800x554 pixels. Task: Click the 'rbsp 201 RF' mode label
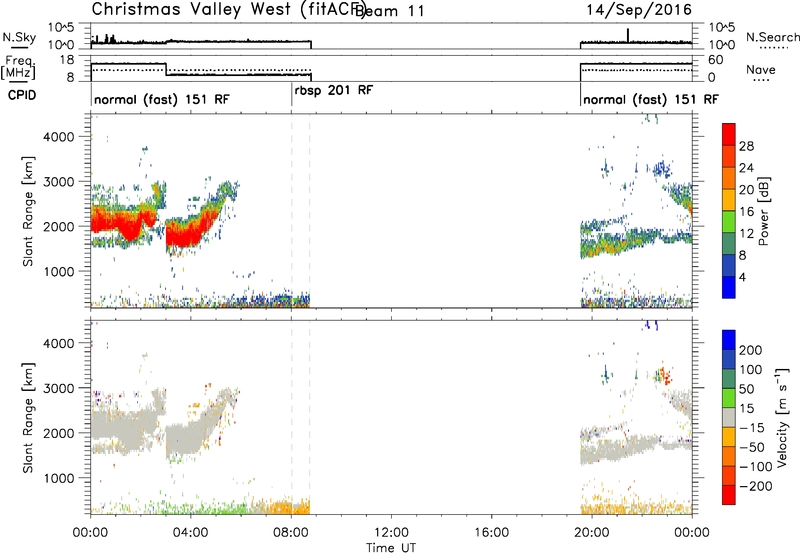click(x=334, y=90)
